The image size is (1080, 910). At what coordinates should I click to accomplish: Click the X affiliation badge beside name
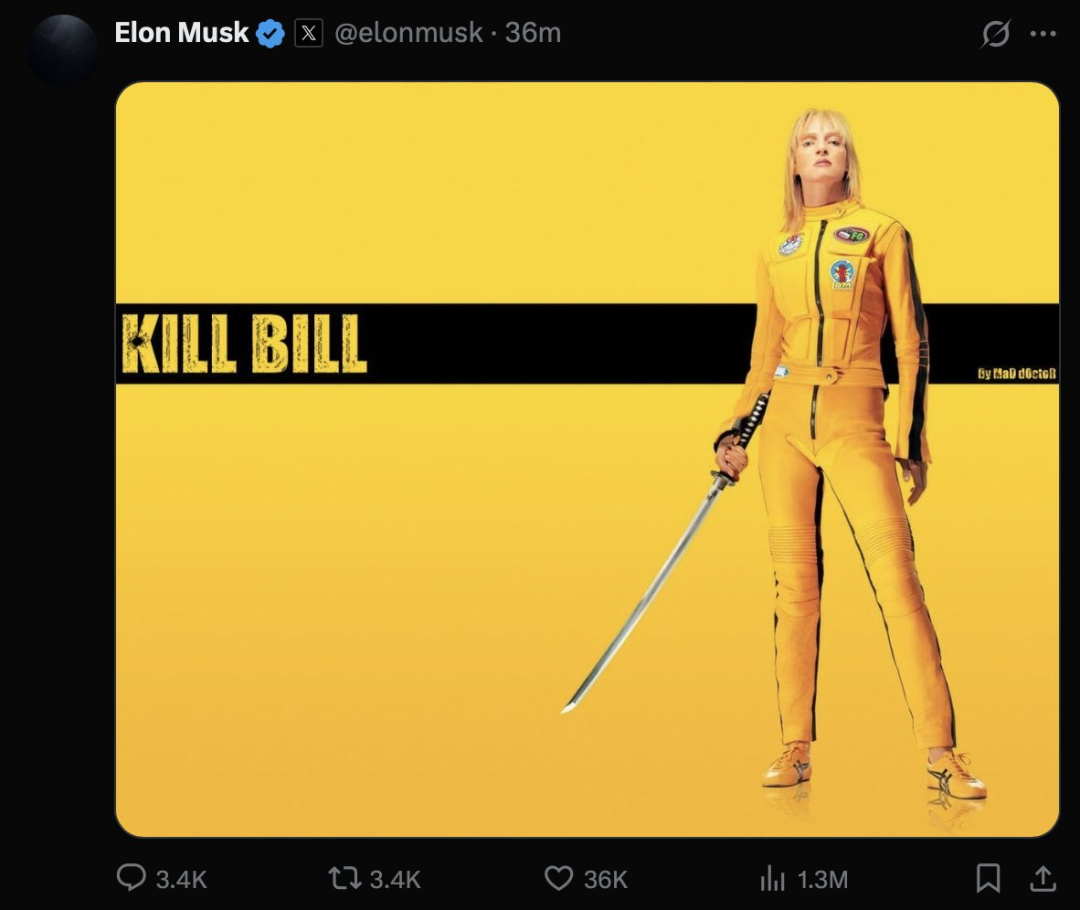(x=309, y=34)
